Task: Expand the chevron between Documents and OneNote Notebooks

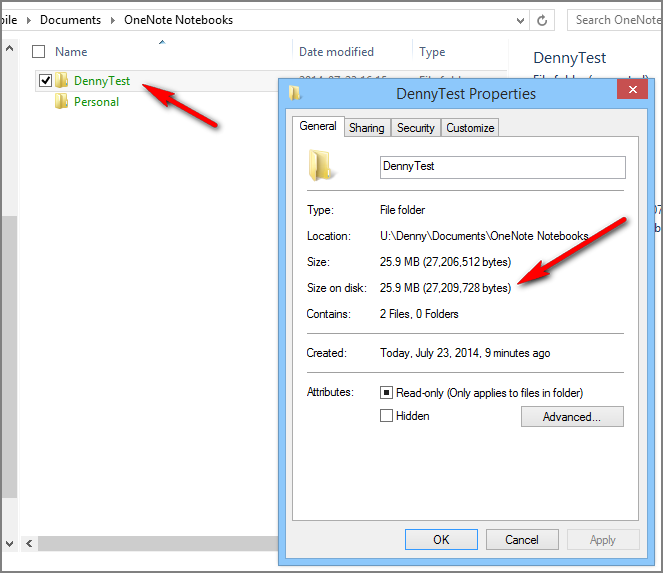Action: 113,20
